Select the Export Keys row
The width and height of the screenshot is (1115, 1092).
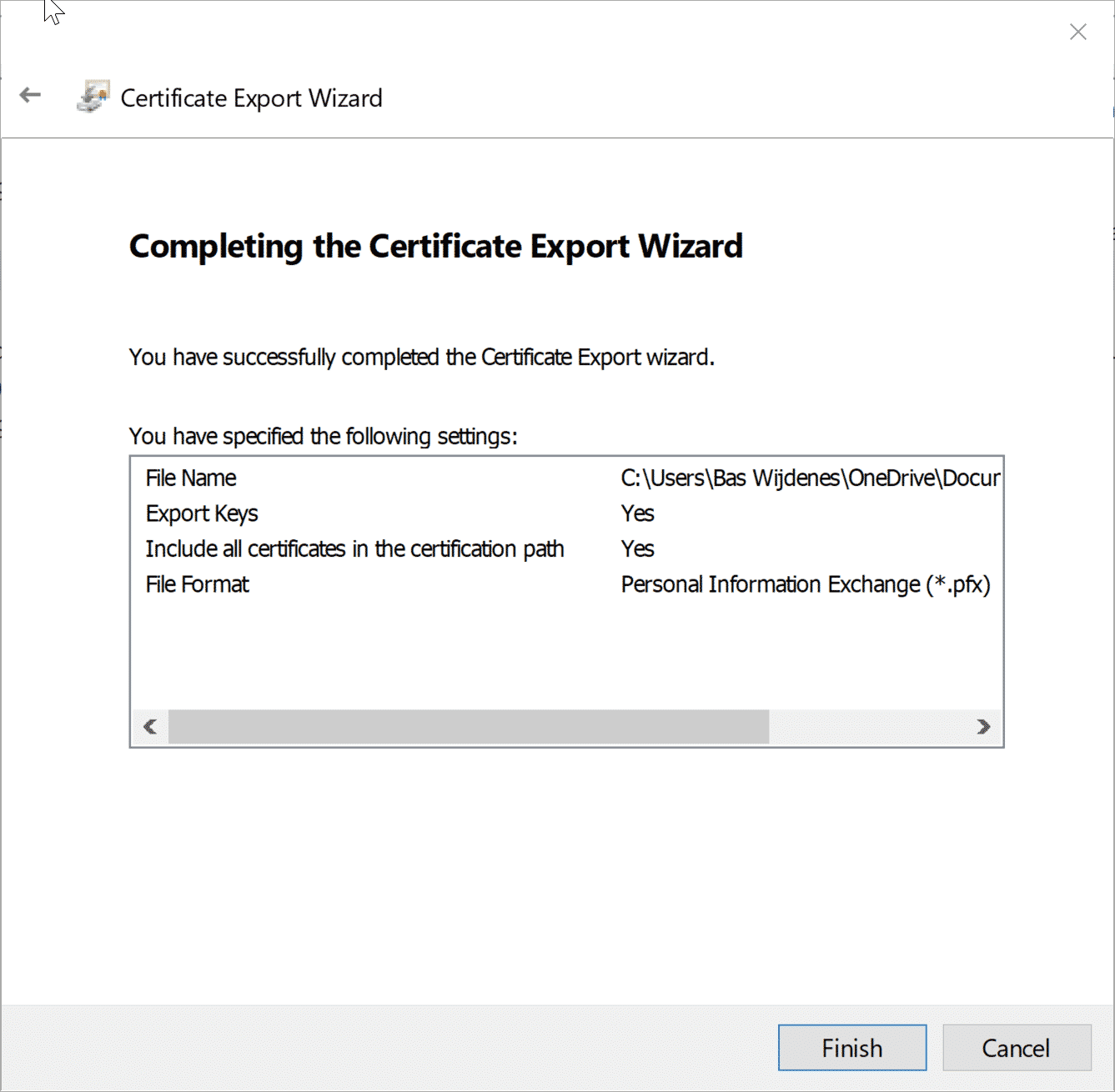202,513
